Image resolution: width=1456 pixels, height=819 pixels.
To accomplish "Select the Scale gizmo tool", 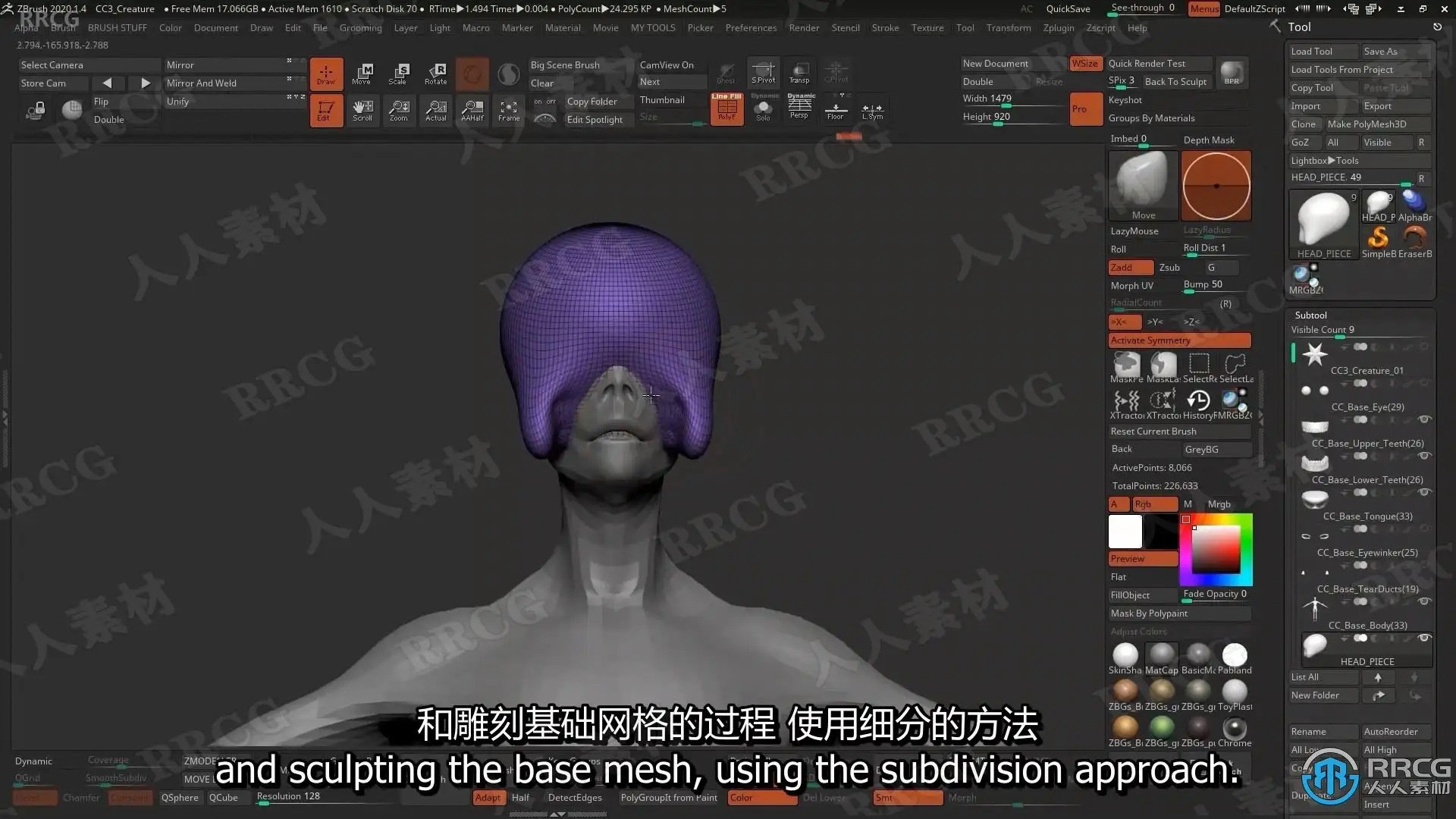I will pyautogui.click(x=399, y=74).
